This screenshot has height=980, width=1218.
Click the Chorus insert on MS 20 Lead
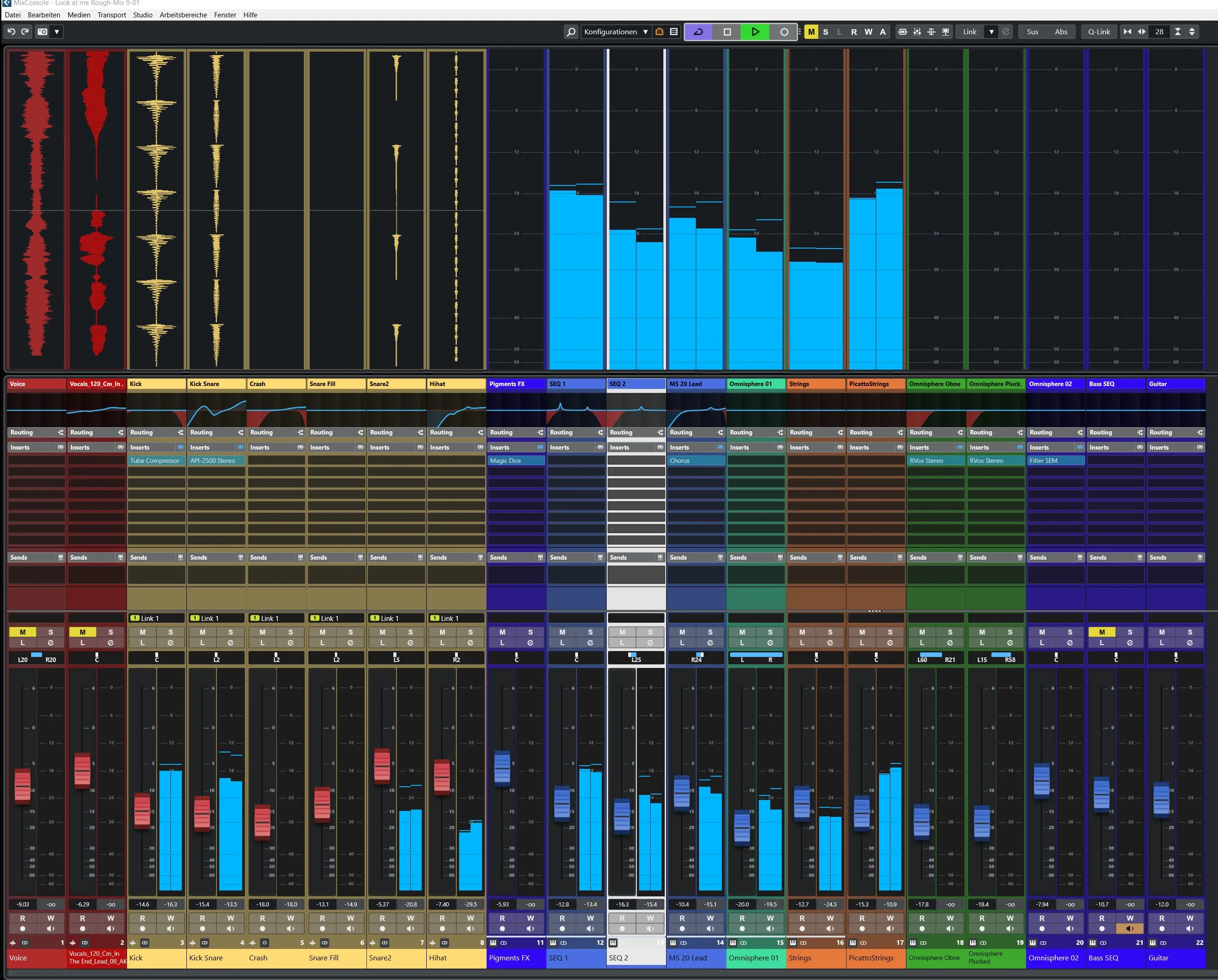695,461
